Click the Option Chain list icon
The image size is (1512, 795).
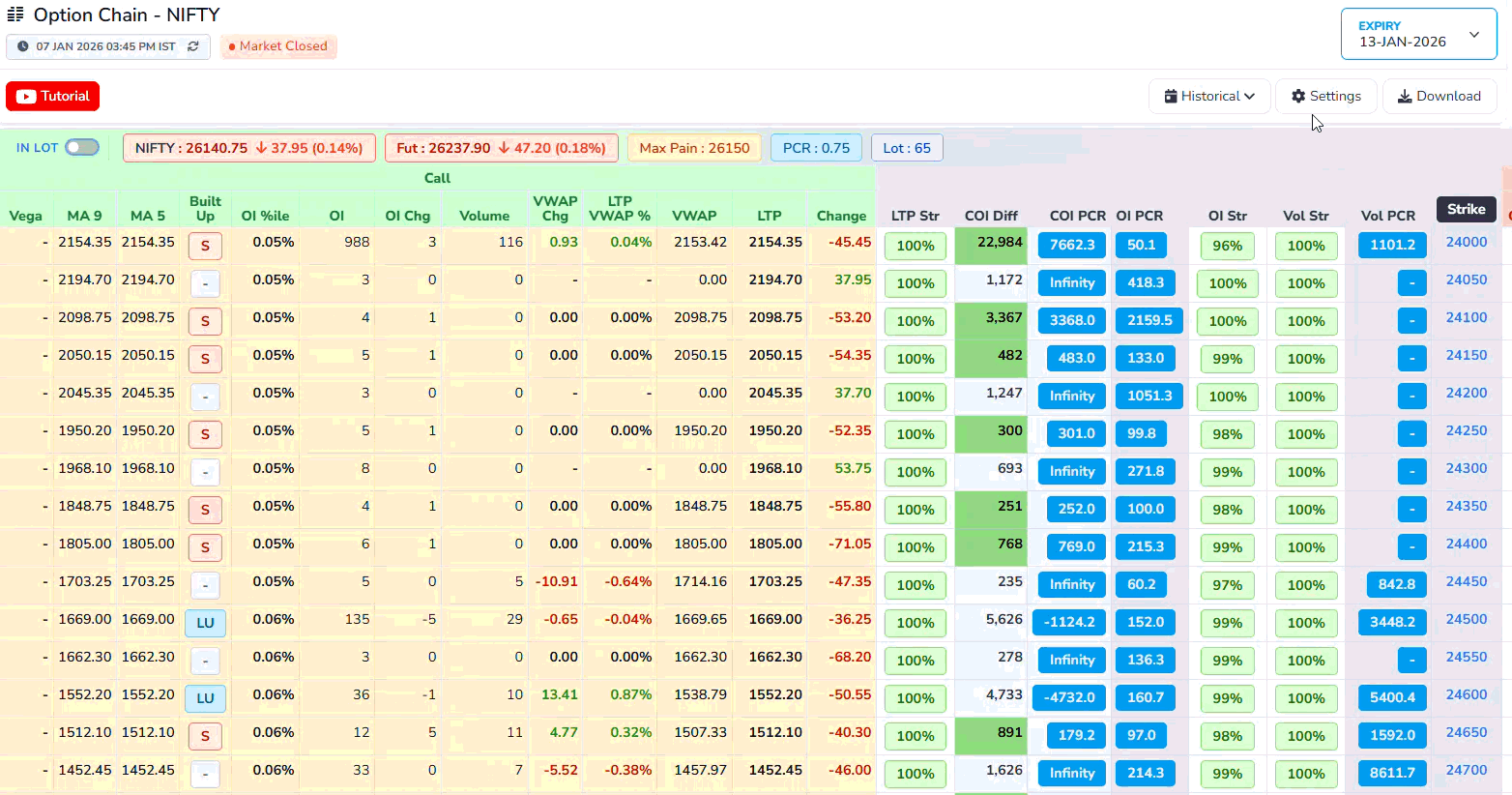15,15
